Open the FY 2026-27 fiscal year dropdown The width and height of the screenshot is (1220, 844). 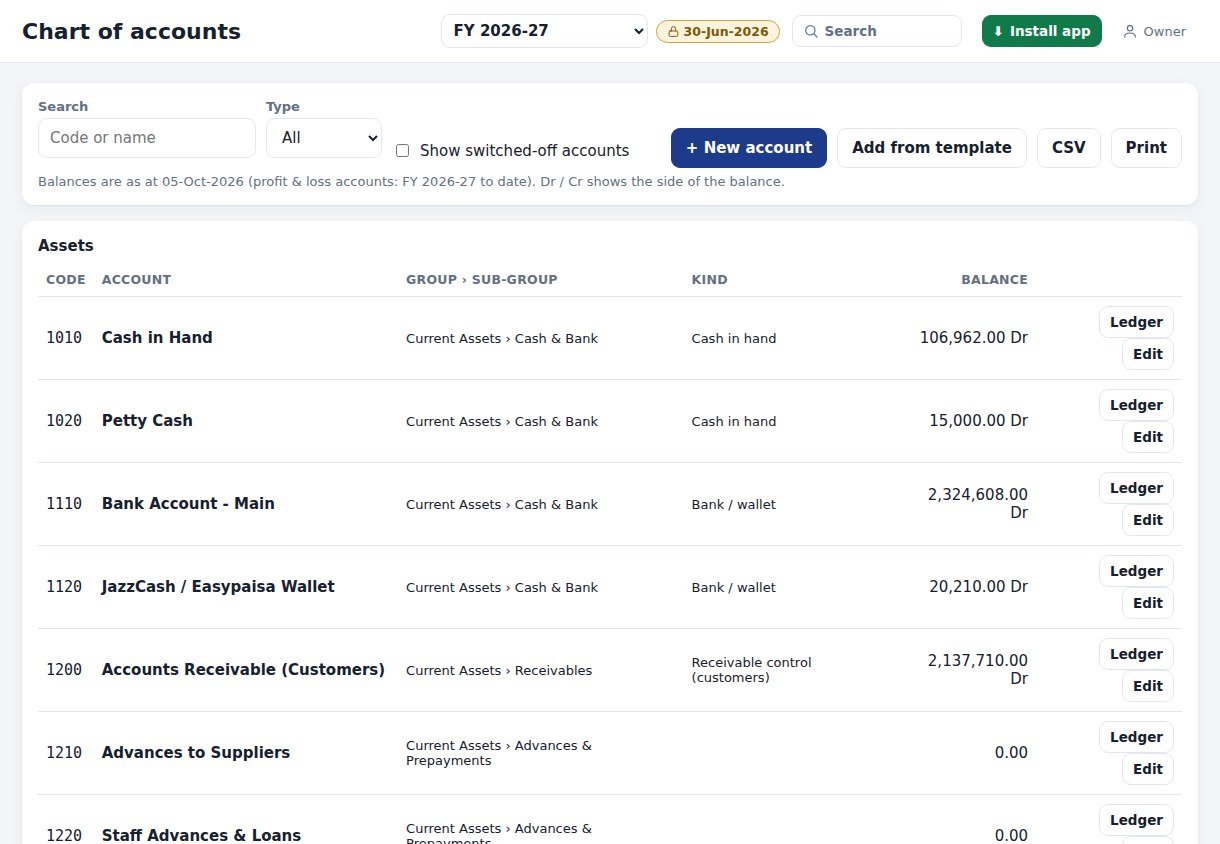click(x=544, y=31)
